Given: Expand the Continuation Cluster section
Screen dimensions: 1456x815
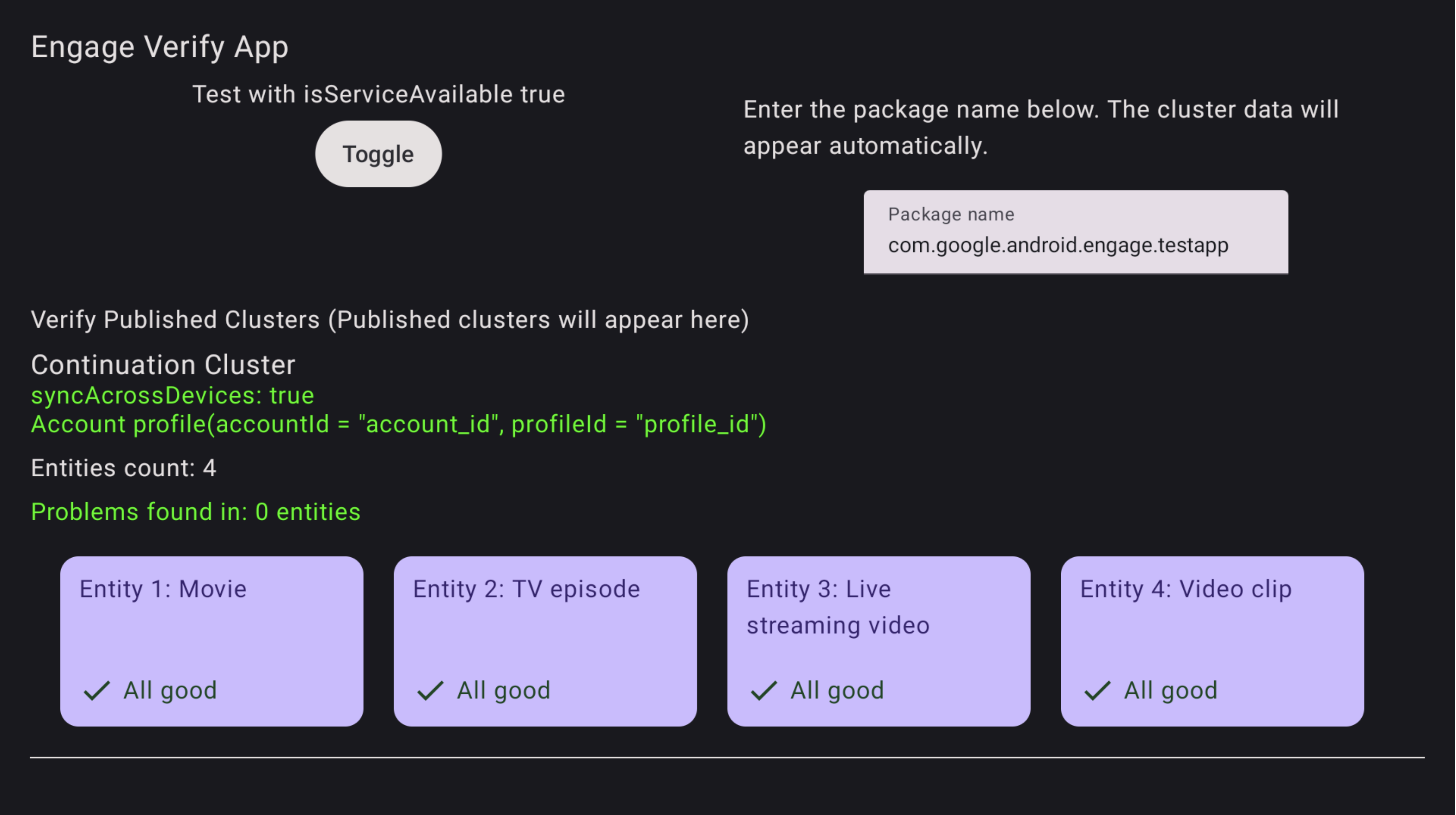Looking at the screenshot, I should coord(163,364).
